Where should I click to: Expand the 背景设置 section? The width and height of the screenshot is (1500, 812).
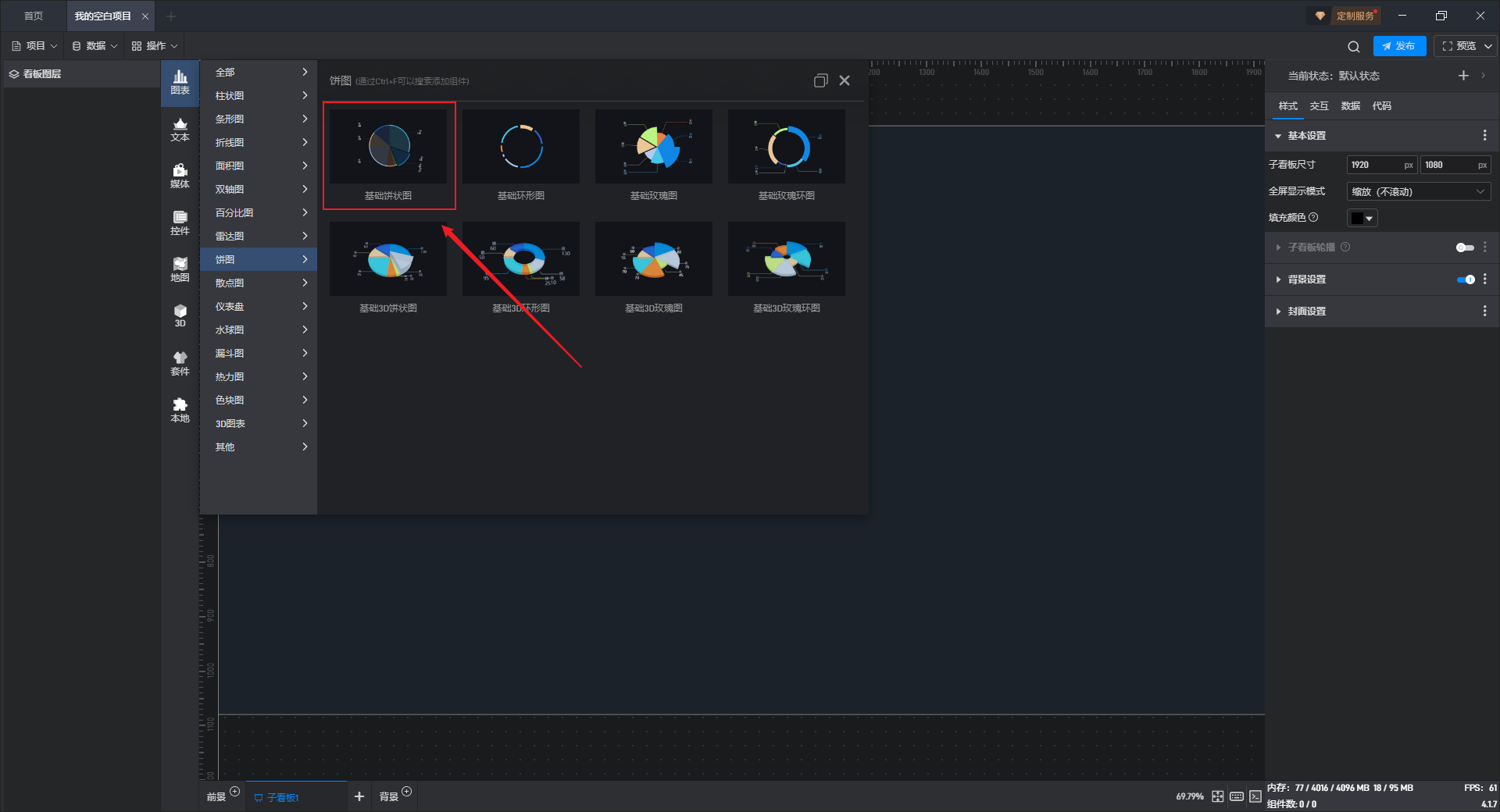tap(1278, 280)
